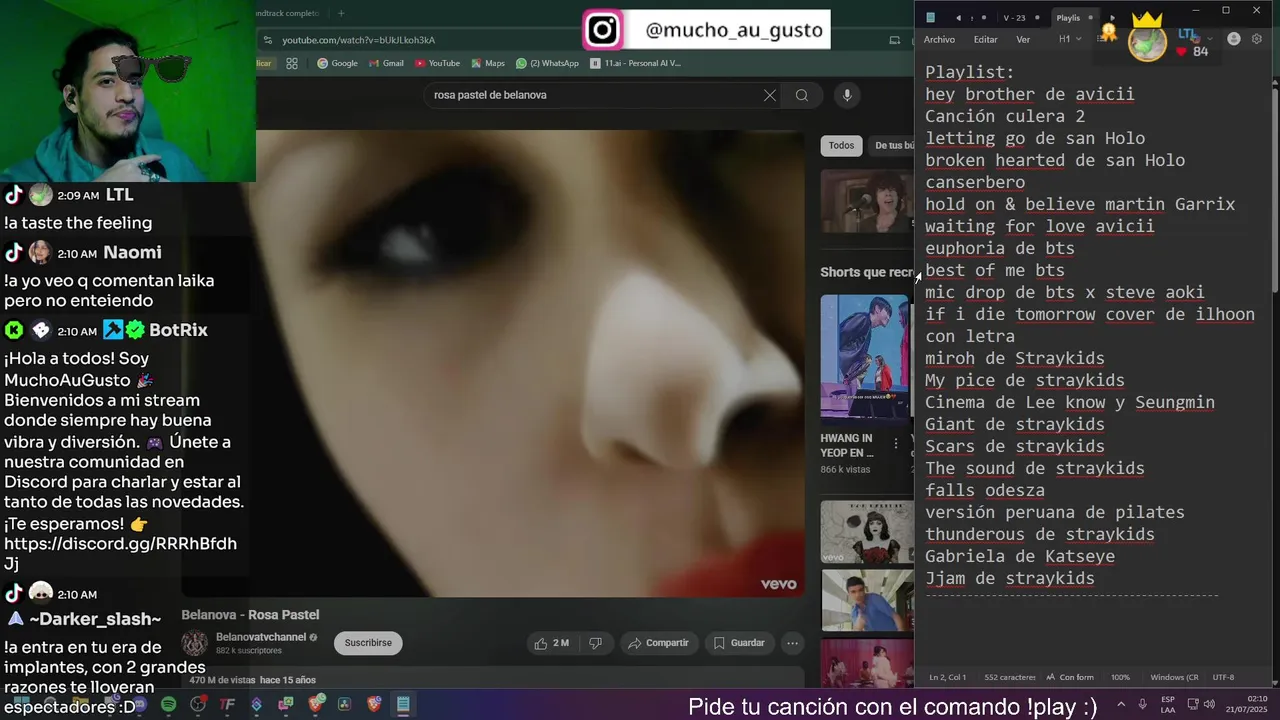
Task: Dislike the Rosa Pastel video
Action: 595,643
